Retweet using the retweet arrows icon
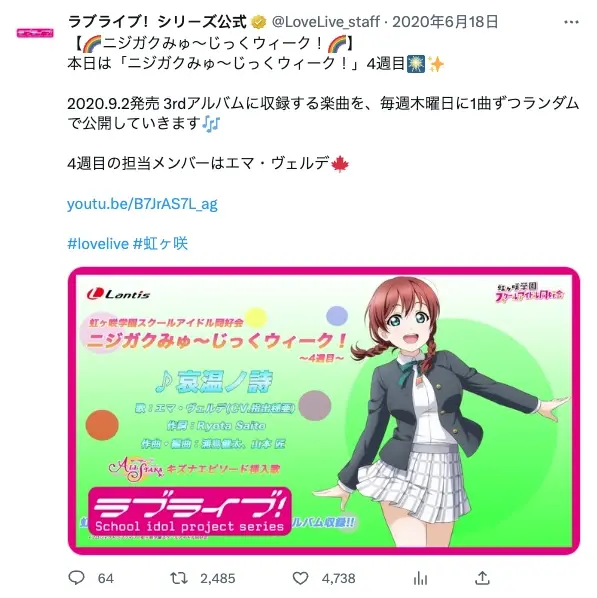The width and height of the screenshot is (597, 598). tap(179, 578)
